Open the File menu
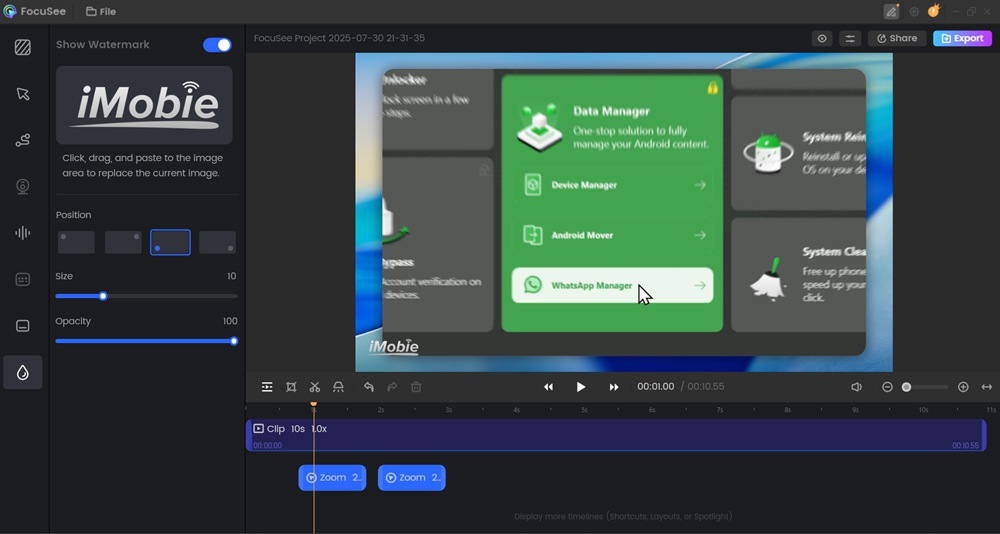This screenshot has width=1000, height=534. (101, 11)
